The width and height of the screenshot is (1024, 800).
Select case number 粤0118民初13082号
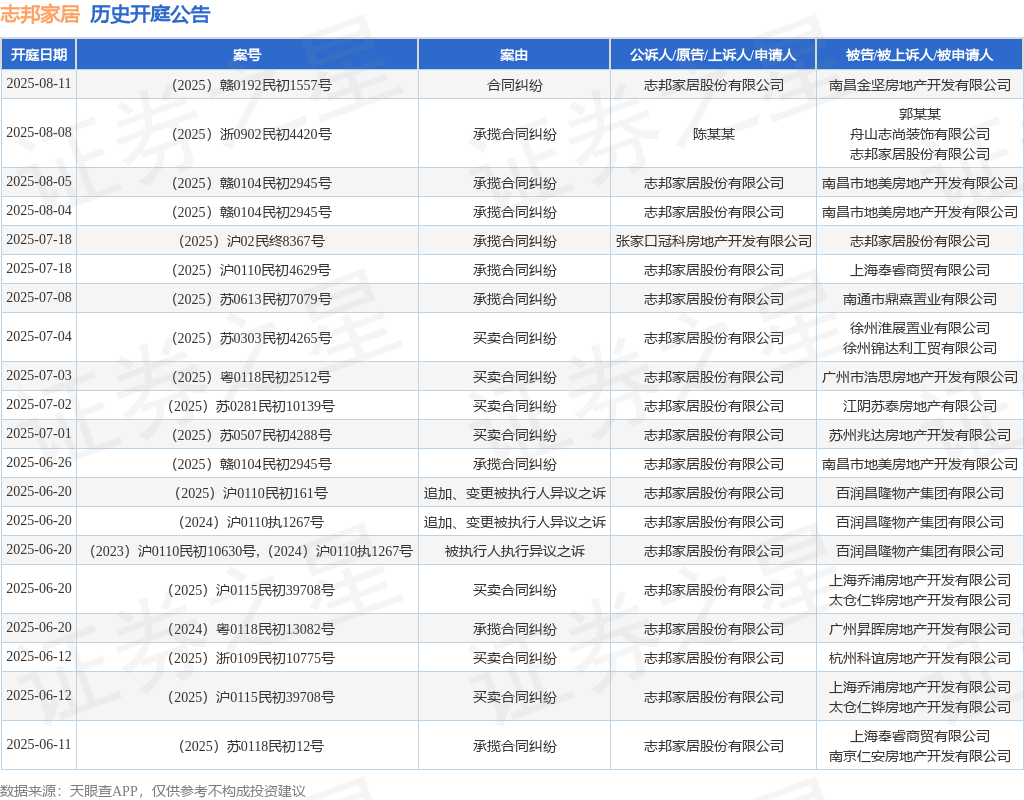point(251,629)
